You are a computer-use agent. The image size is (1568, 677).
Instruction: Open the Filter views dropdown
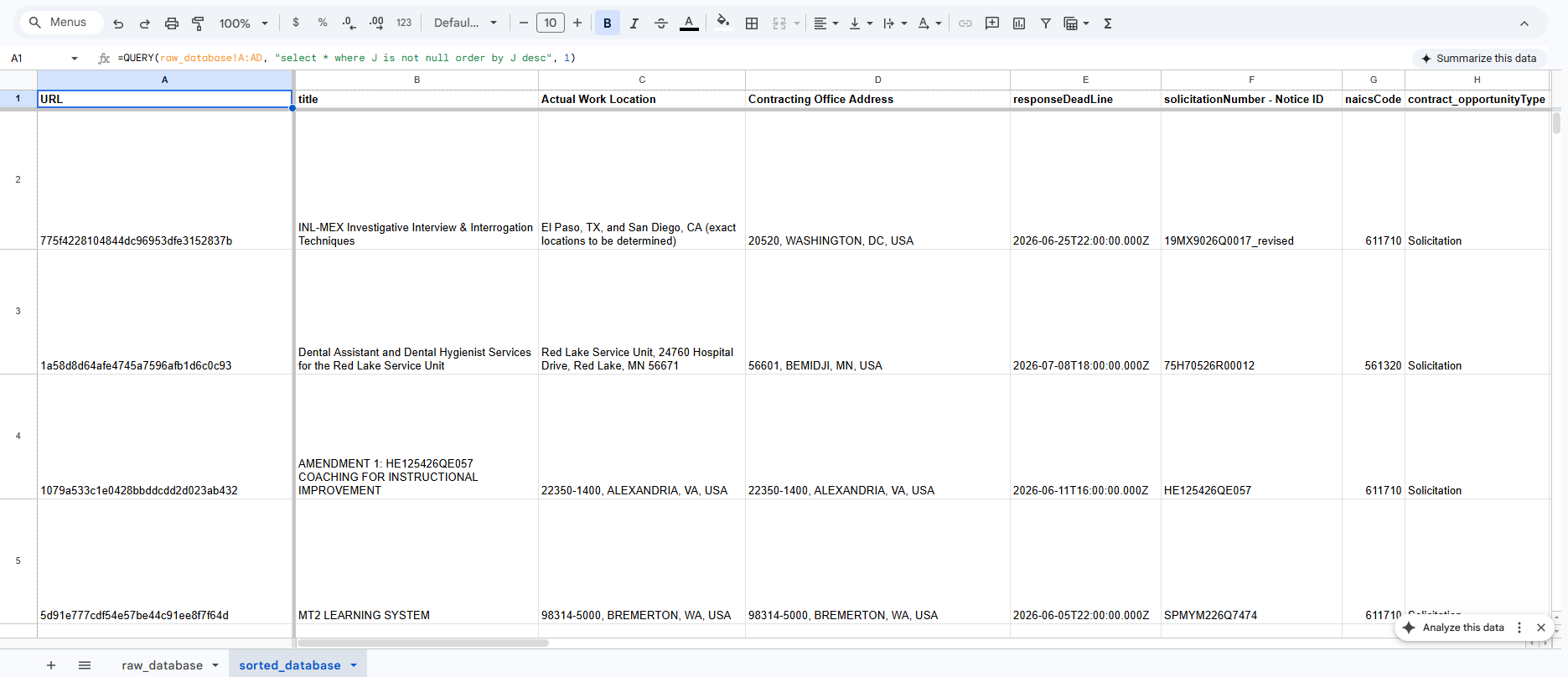click(1076, 23)
